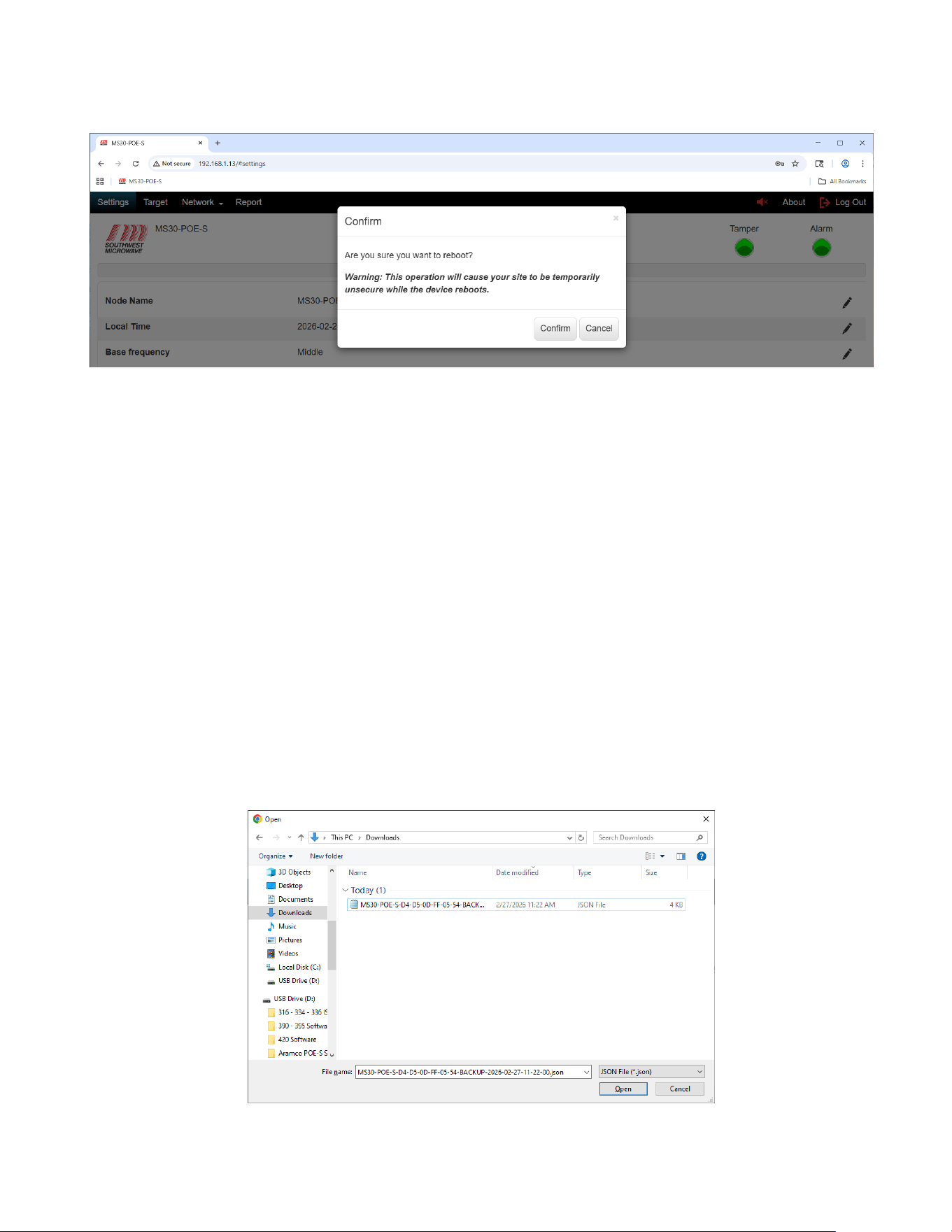Open the About page
The height and width of the screenshot is (1232, 952).
tap(793, 202)
